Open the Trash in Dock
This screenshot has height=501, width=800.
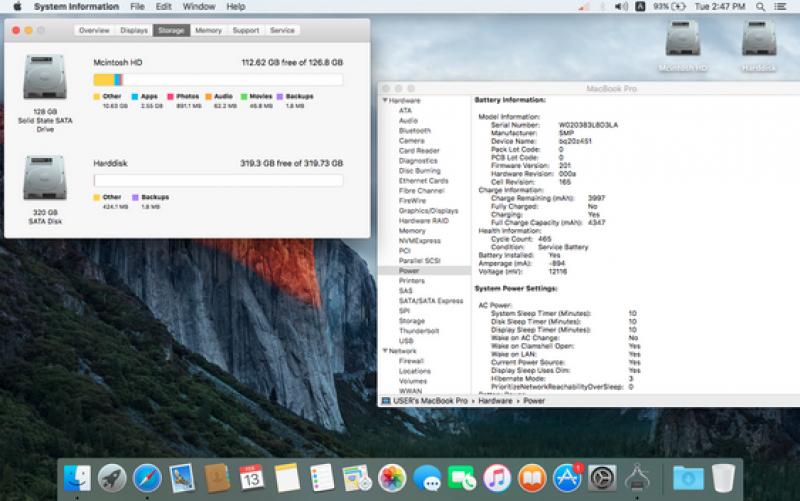click(723, 478)
